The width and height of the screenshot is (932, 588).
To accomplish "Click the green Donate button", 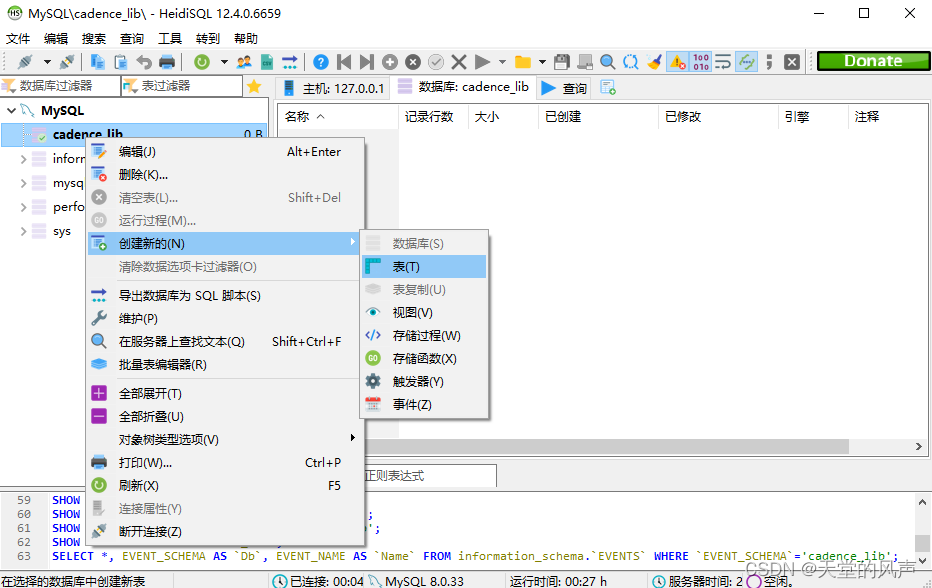I will click(x=872, y=61).
